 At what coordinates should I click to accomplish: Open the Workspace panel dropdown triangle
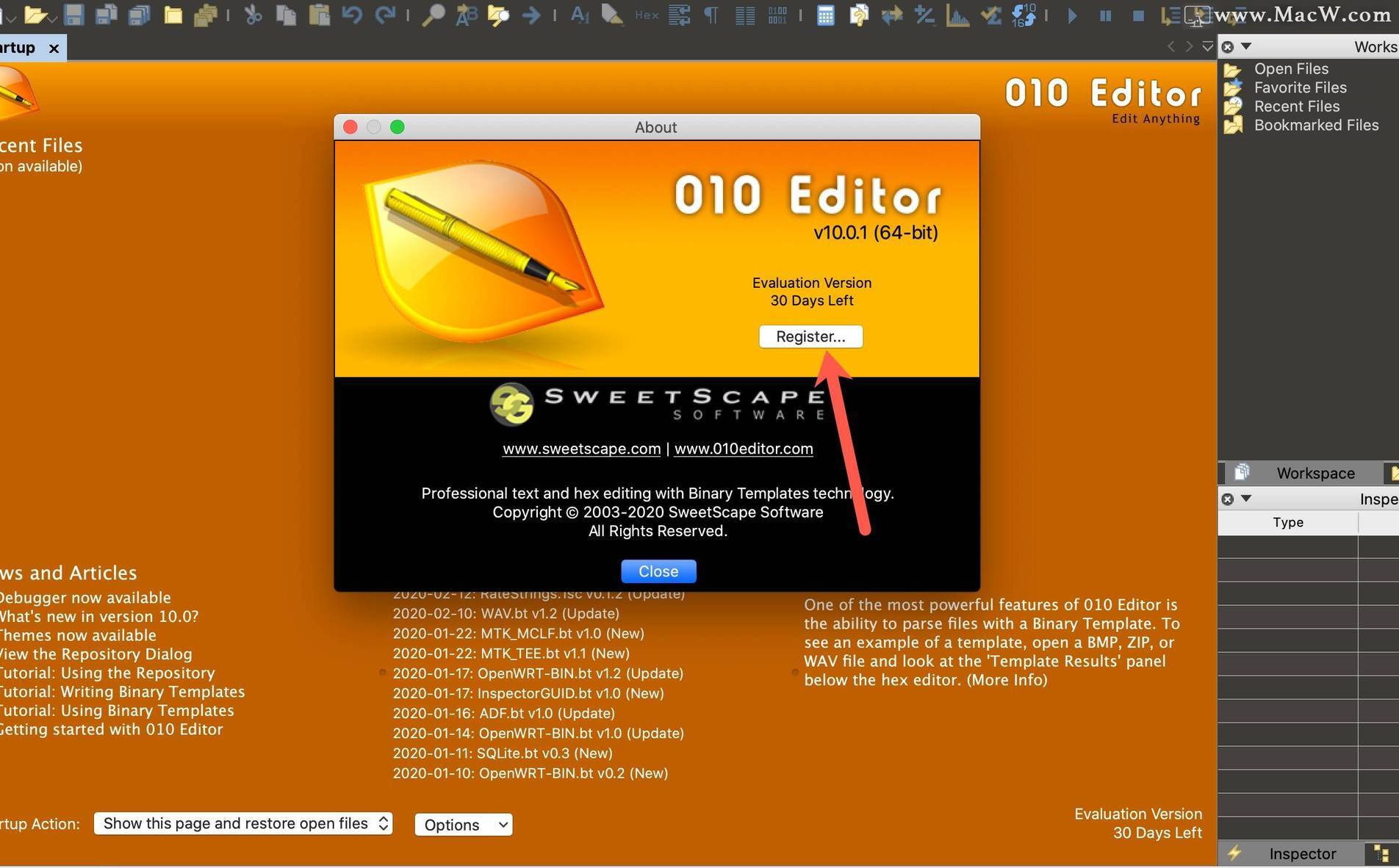[1246, 46]
